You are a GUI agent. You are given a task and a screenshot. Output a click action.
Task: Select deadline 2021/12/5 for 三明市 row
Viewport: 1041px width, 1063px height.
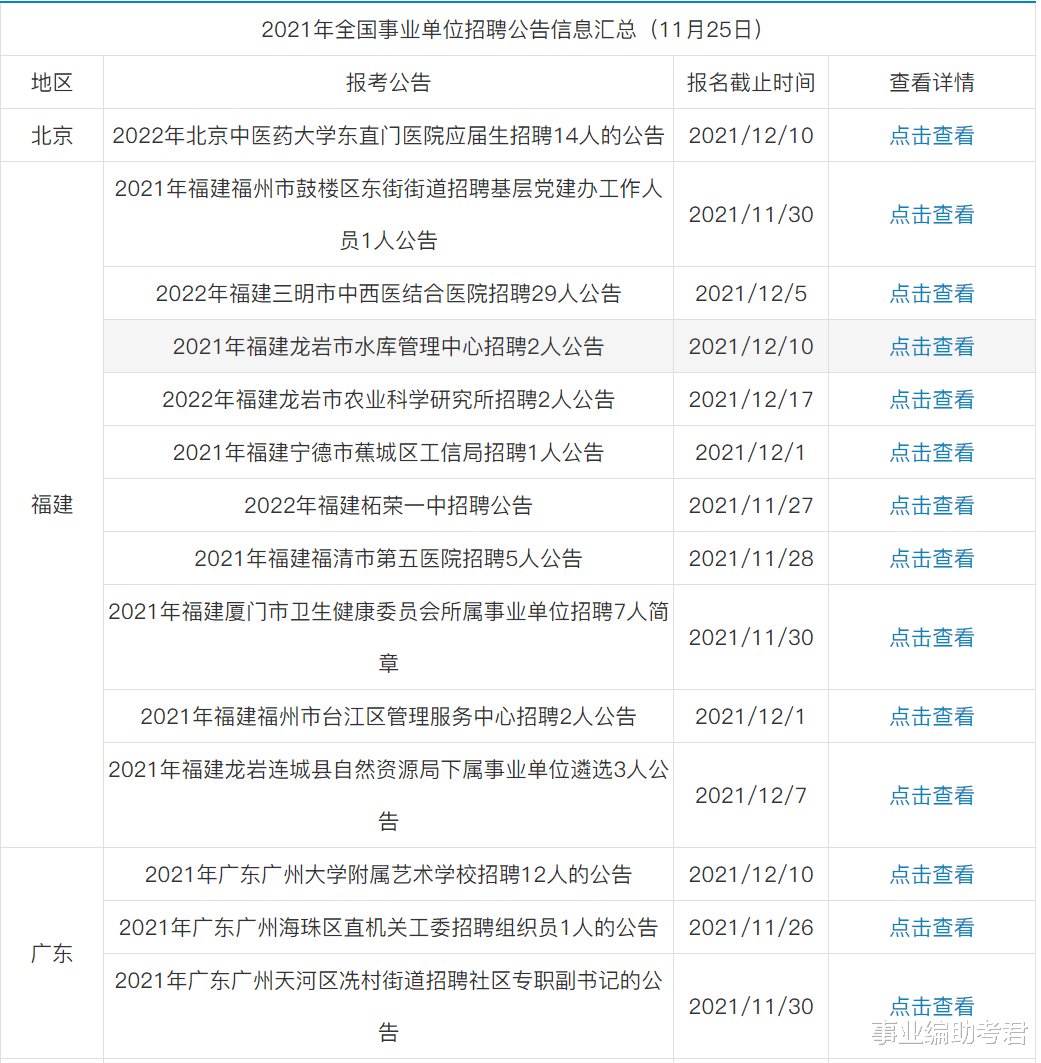751,294
